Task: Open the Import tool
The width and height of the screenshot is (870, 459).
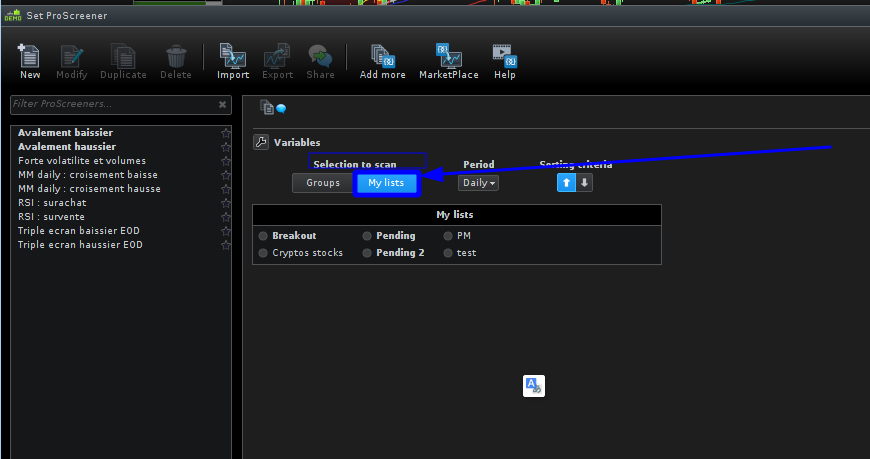Action: pyautogui.click(x=233, y=62)
